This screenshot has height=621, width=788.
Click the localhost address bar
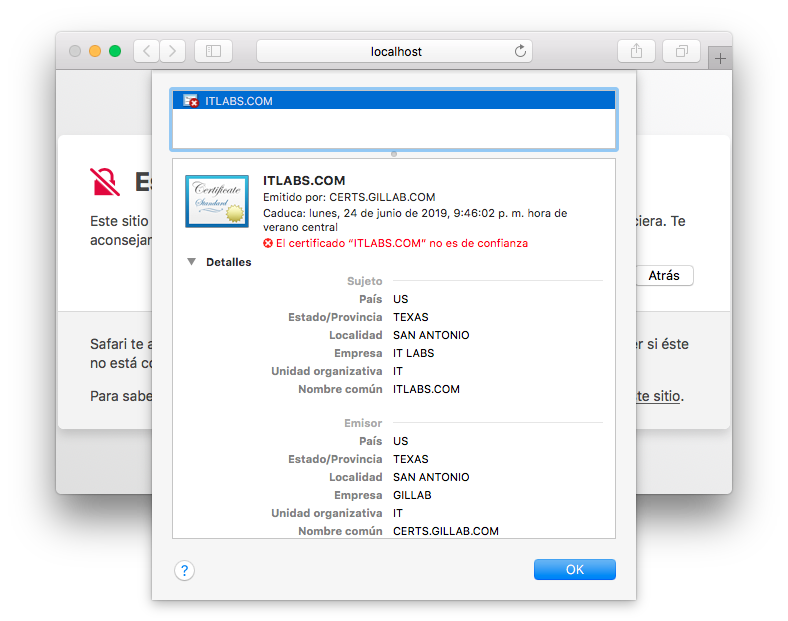tap(395, 51)
